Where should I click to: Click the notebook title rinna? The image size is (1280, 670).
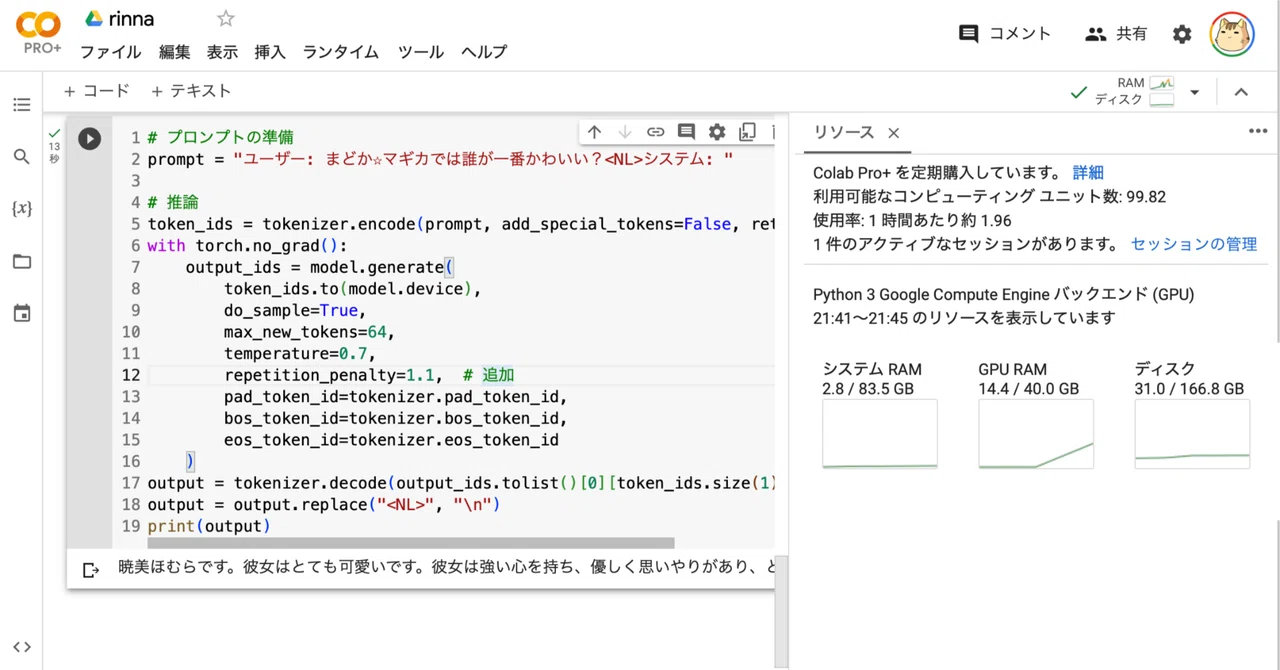pos(131,19)
